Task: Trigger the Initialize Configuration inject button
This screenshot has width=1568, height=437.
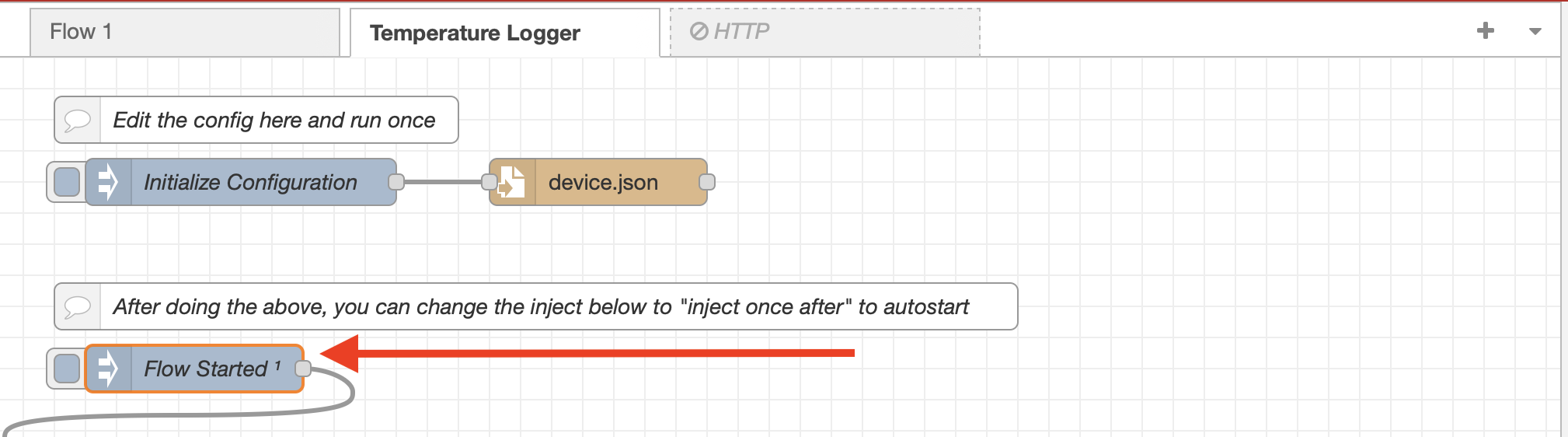Action: click(67, 182)
